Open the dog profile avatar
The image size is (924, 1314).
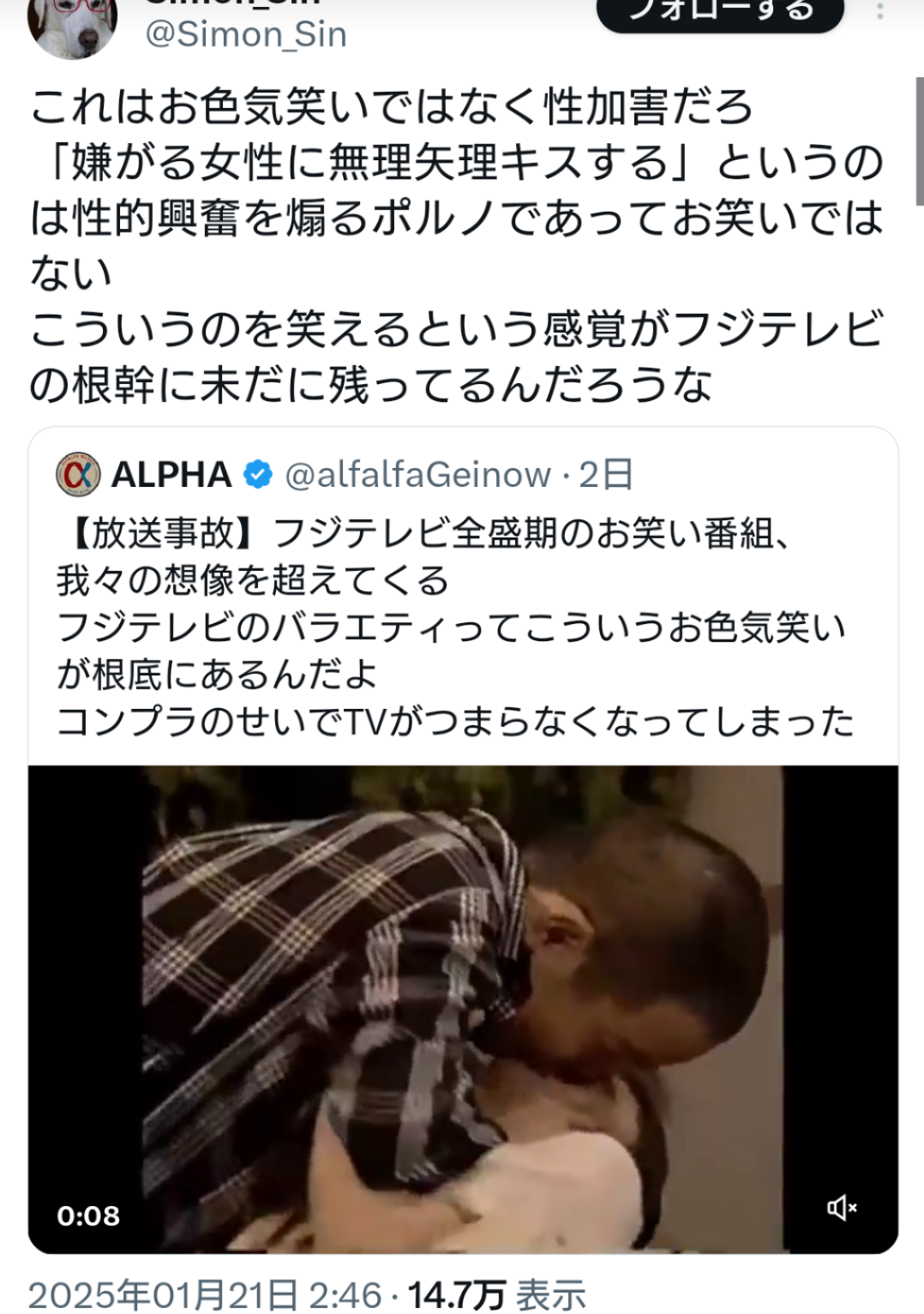click(x=72, y=26)
